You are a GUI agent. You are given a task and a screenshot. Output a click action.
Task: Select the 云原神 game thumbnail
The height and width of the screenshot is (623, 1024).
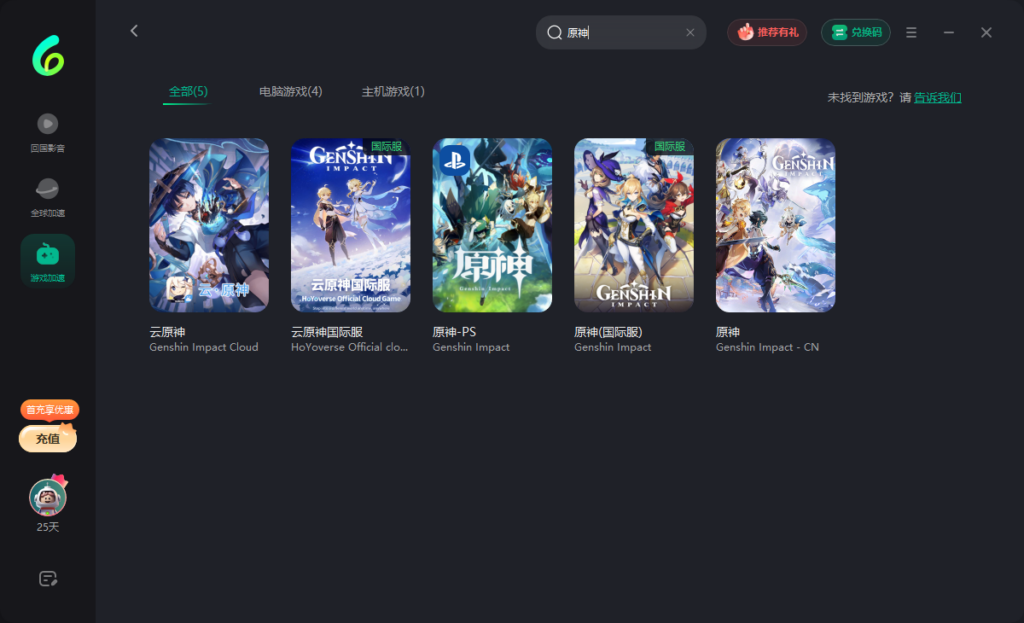point(209,225)
